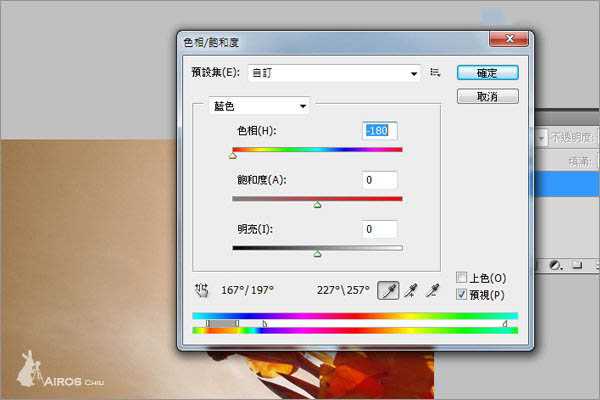Toggle the 預視 (Preview) checkbox
The height and width of the screenshot is (400, 600).
(x=461, y=294)
